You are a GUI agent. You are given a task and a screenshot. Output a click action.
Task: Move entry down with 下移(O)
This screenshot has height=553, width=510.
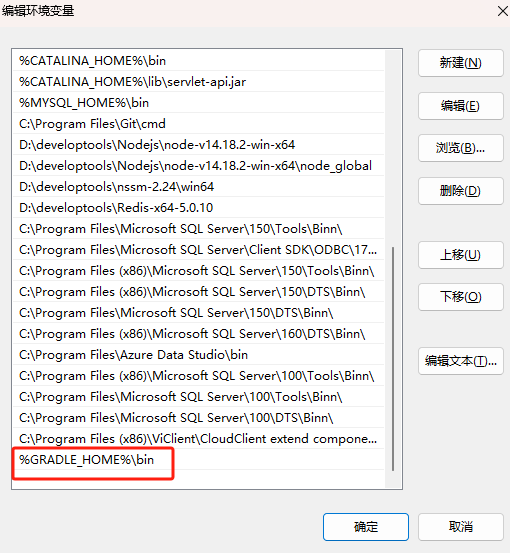tap(461, 297)
